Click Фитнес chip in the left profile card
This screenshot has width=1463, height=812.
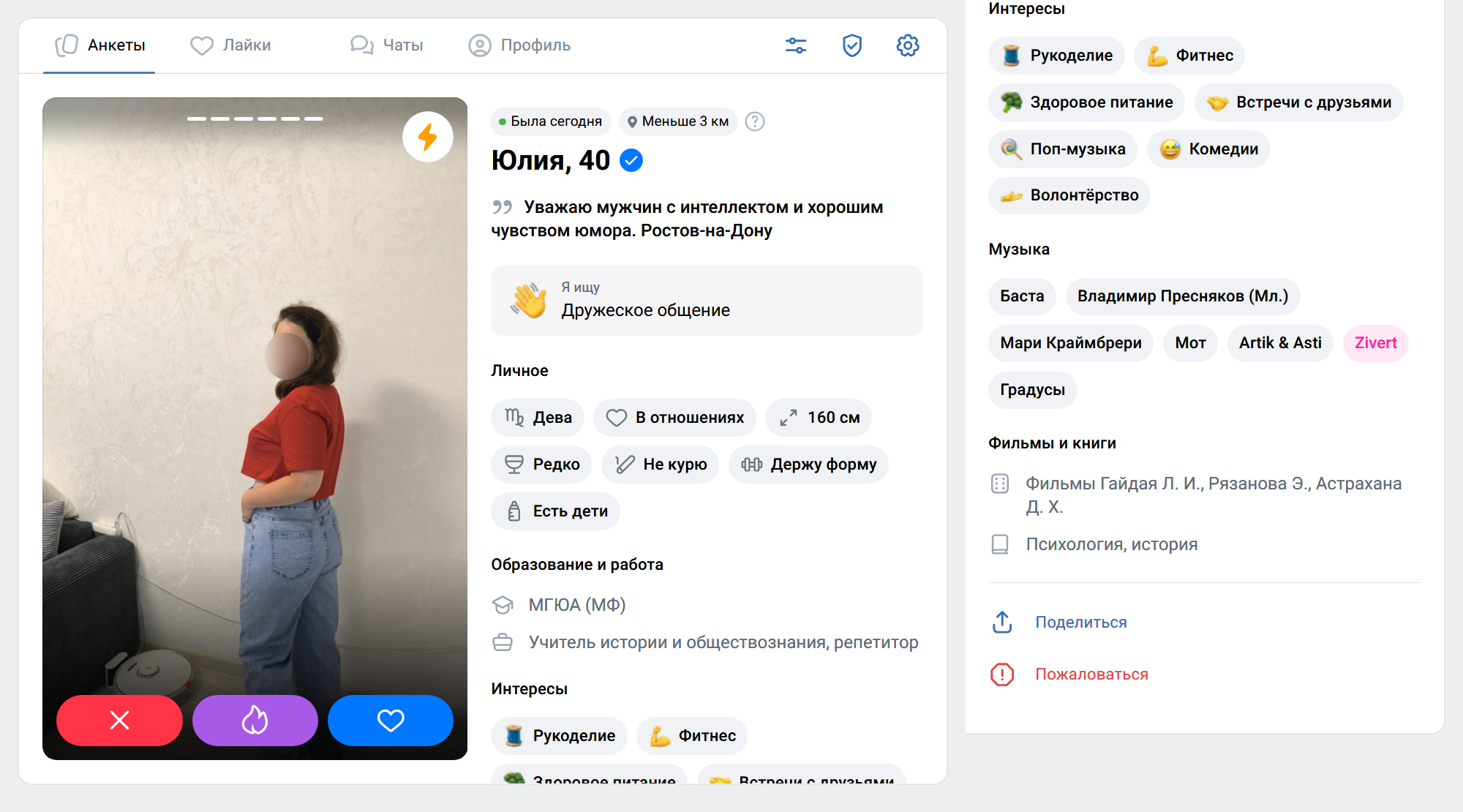pyautogui.click(x=692, y=736)
